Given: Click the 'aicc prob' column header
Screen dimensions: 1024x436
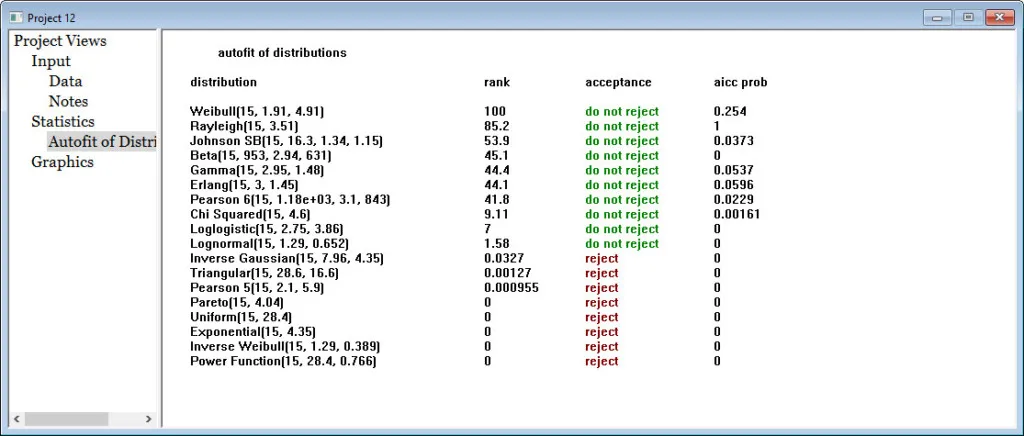Looking at the screenshot, I should pyautogui.click(x=741, y=82).
